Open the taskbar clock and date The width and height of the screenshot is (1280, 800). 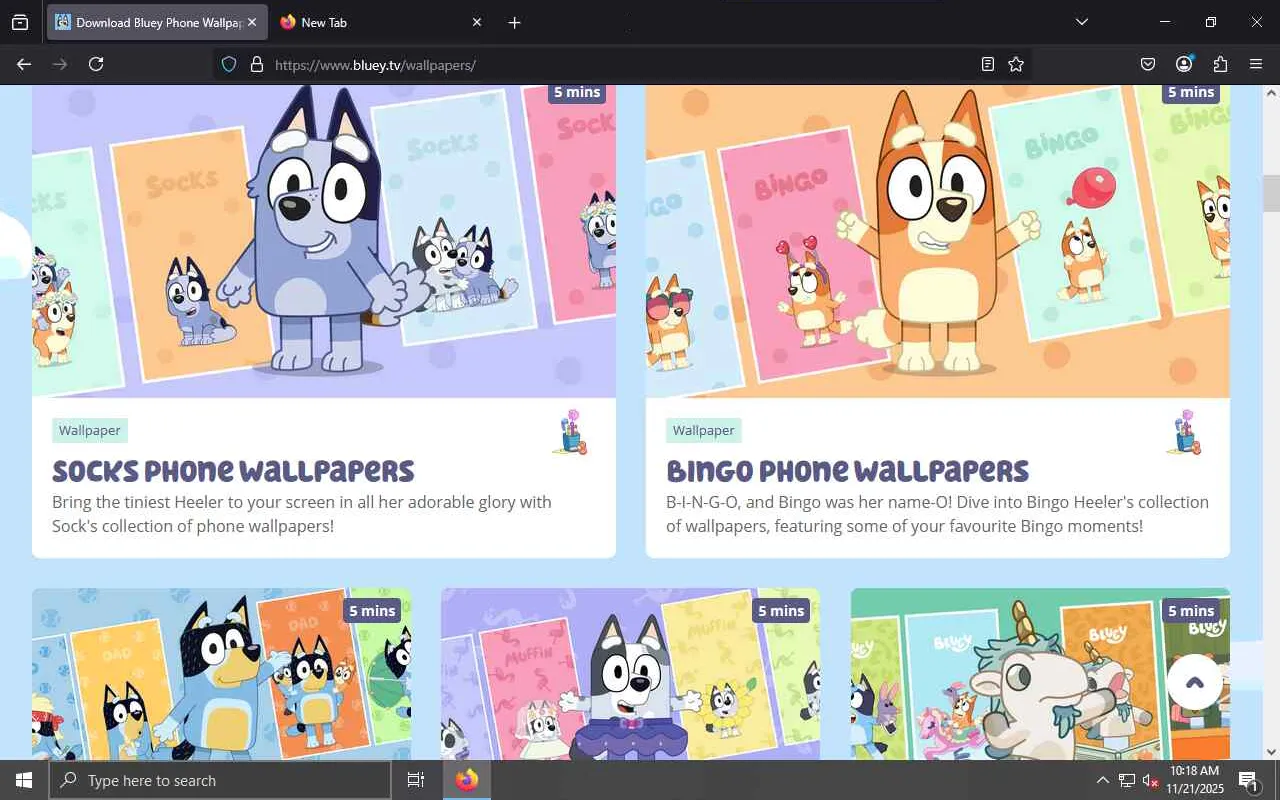[x=1193, y=780]
